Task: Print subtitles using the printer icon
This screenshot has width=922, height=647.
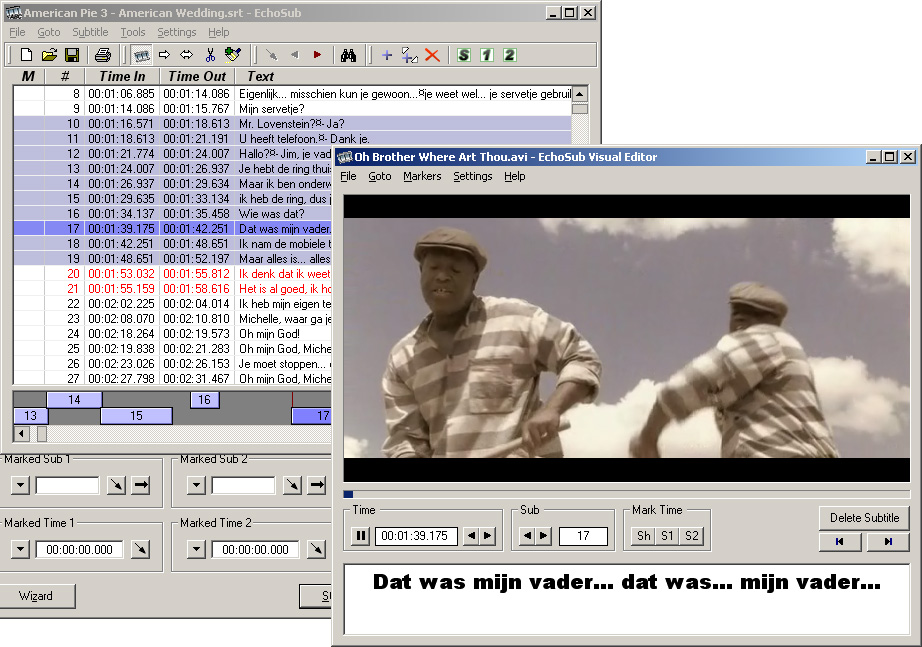Action: tap(103, 55)
